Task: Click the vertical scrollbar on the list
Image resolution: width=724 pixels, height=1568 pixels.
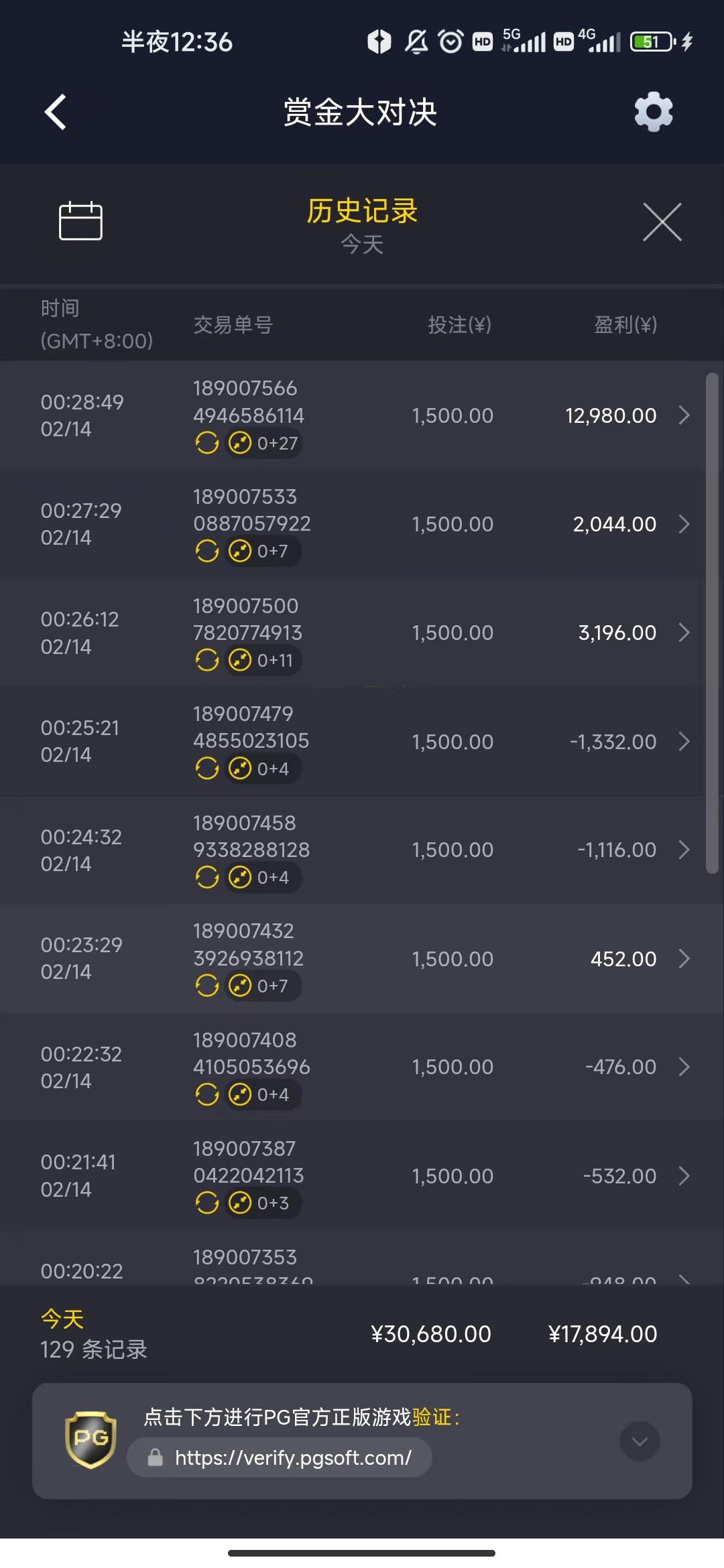Action: click(712, 623)
